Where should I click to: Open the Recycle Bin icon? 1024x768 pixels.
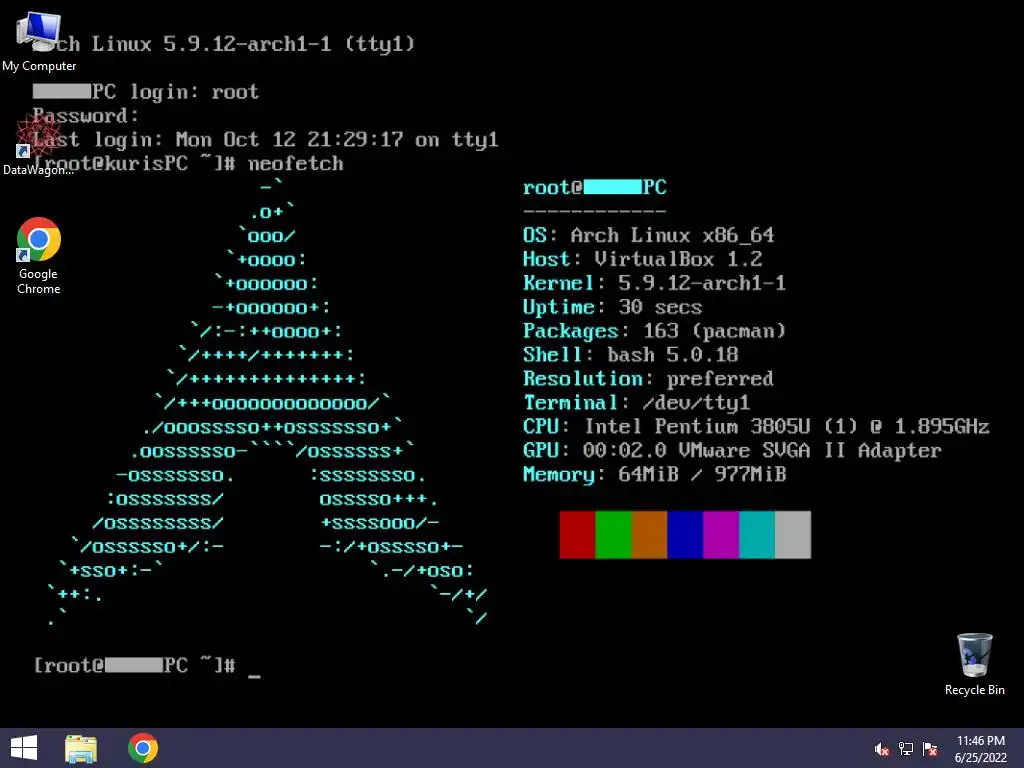(974, 664)
